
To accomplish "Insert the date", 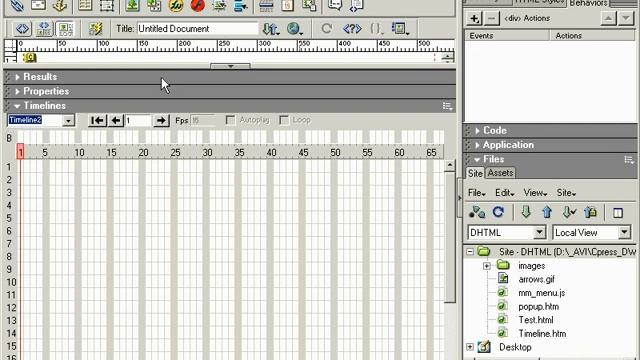I will [x=288, y=5].
